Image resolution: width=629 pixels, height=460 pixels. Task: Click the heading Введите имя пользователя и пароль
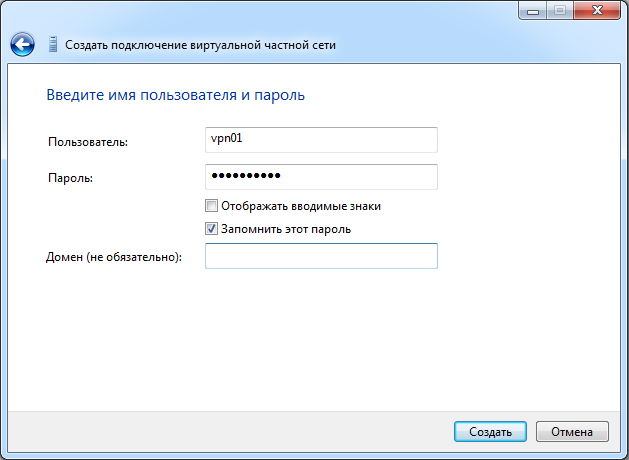coord(176,95)
